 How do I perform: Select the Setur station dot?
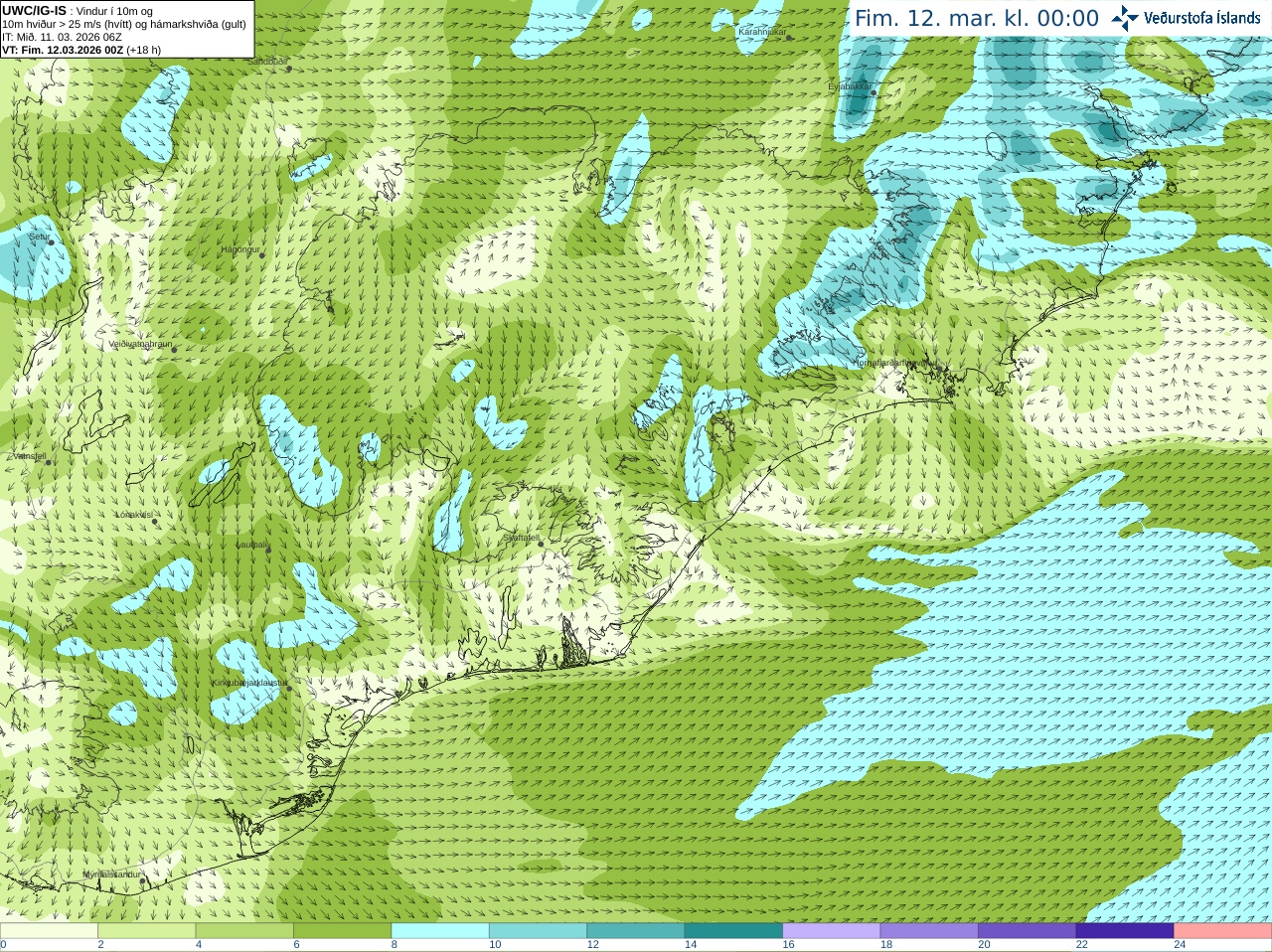pyautogui.click(x=50, y=243)
